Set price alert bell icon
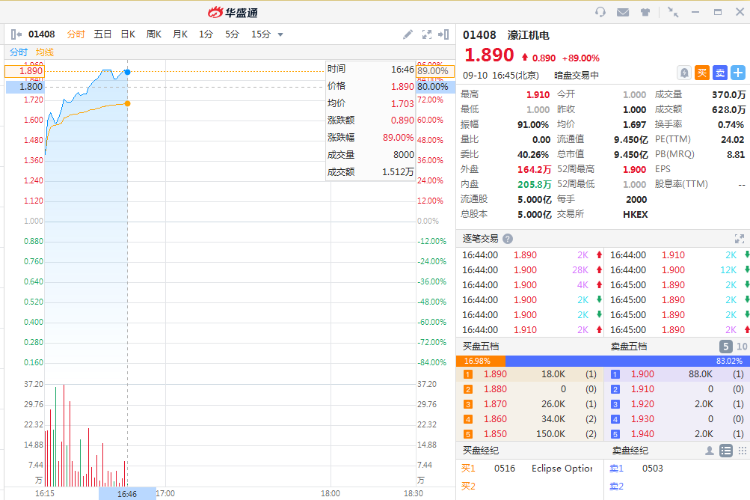Screen dimensions: 750x500 [x=684, y=72]
